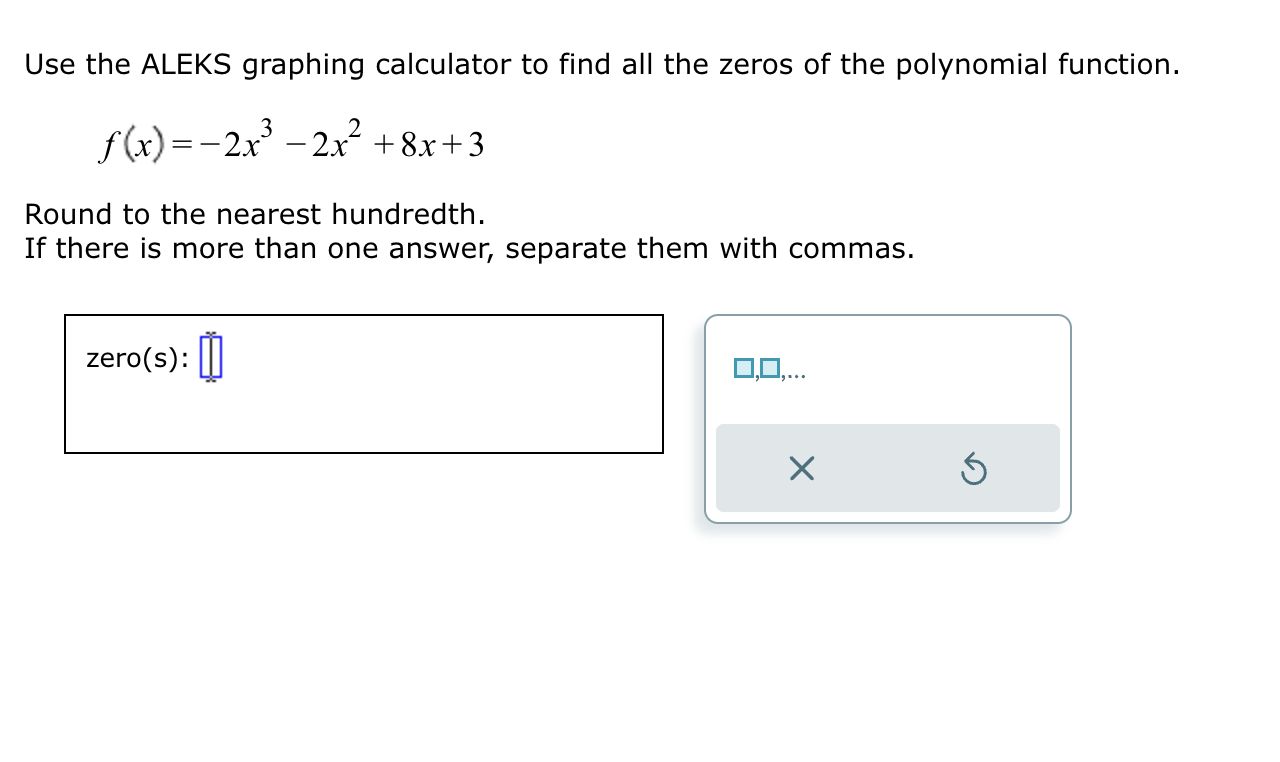Viewport: 1280px width, 762px height.
Task: Activate the clear icon beside the undo arrow
Action: coord(800,468)
